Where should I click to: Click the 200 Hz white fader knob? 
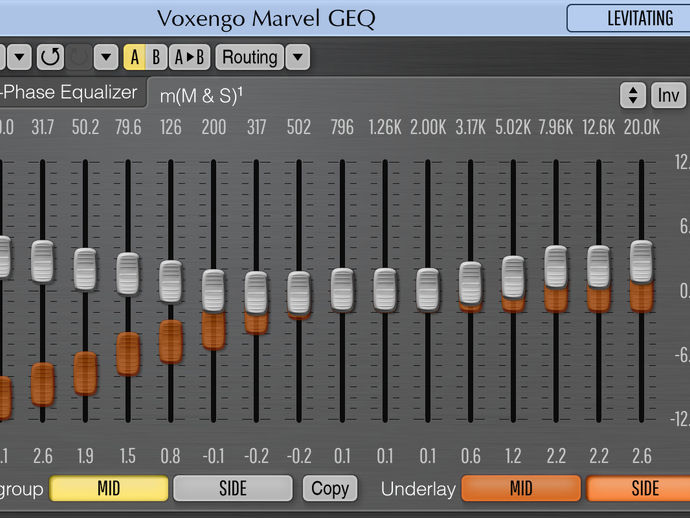coord(213,290)
